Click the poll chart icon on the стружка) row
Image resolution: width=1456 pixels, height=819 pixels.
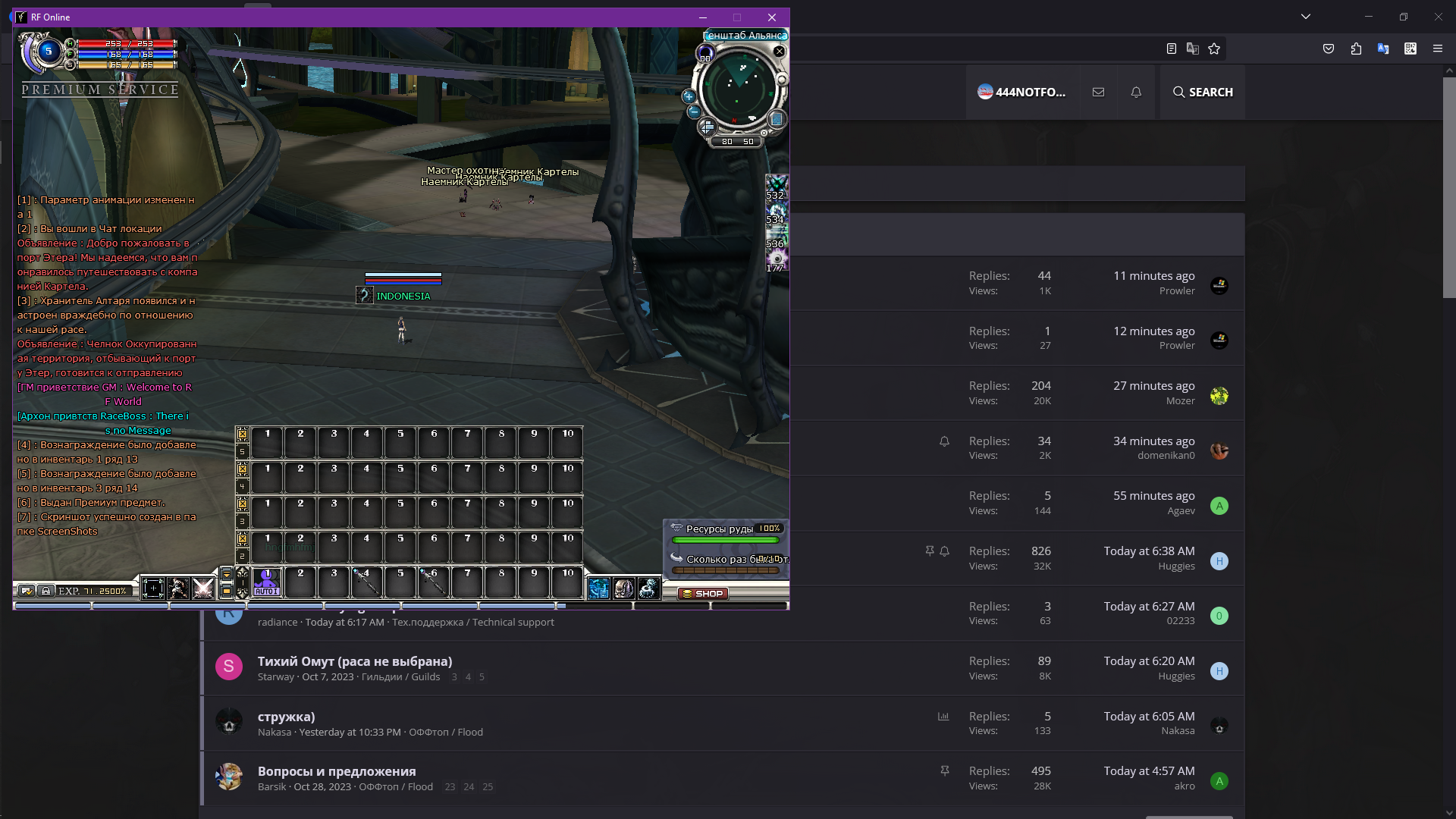tap(943, 717)
